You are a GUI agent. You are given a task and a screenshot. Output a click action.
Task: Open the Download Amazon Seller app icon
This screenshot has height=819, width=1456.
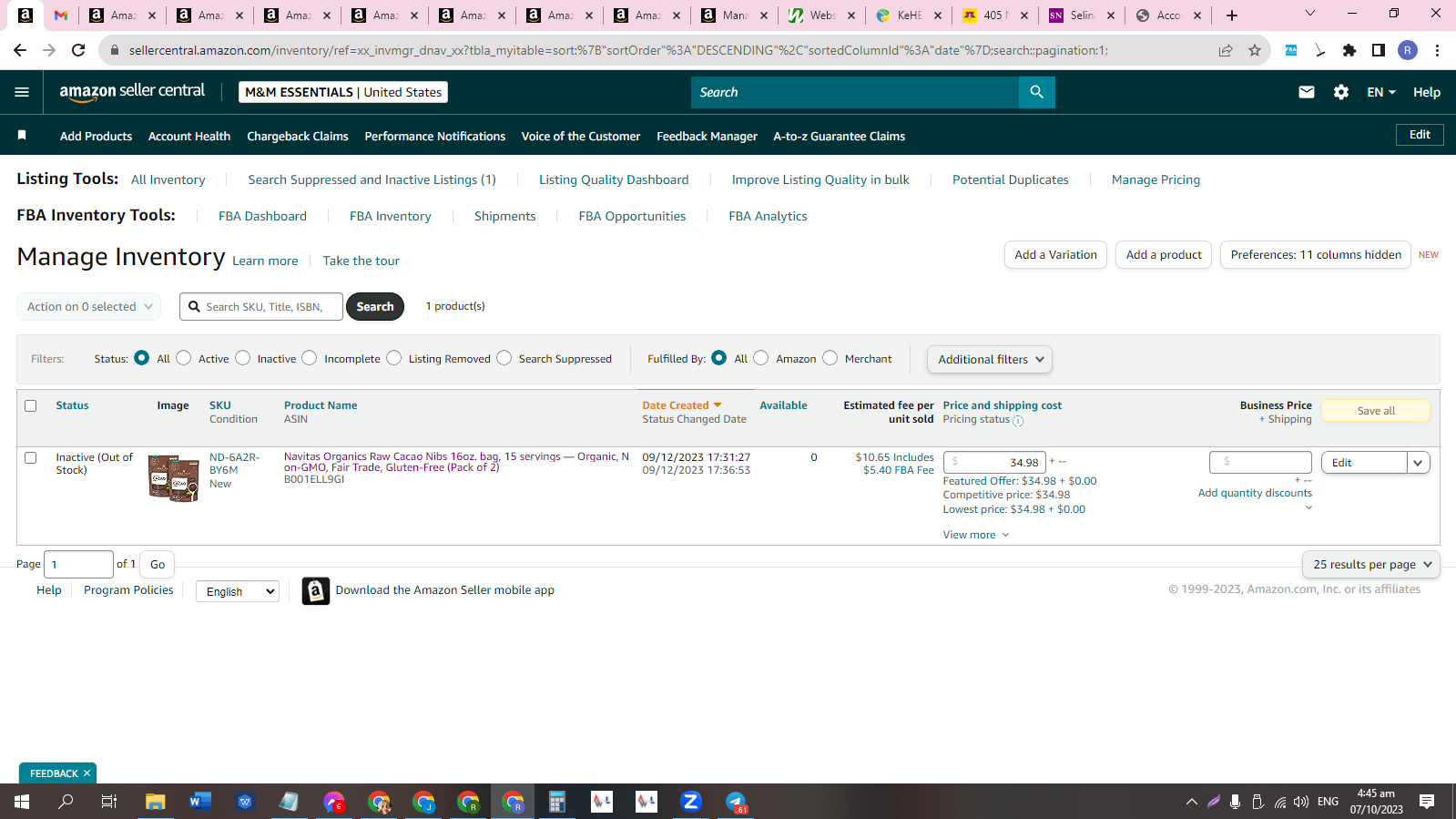point(316,591)
